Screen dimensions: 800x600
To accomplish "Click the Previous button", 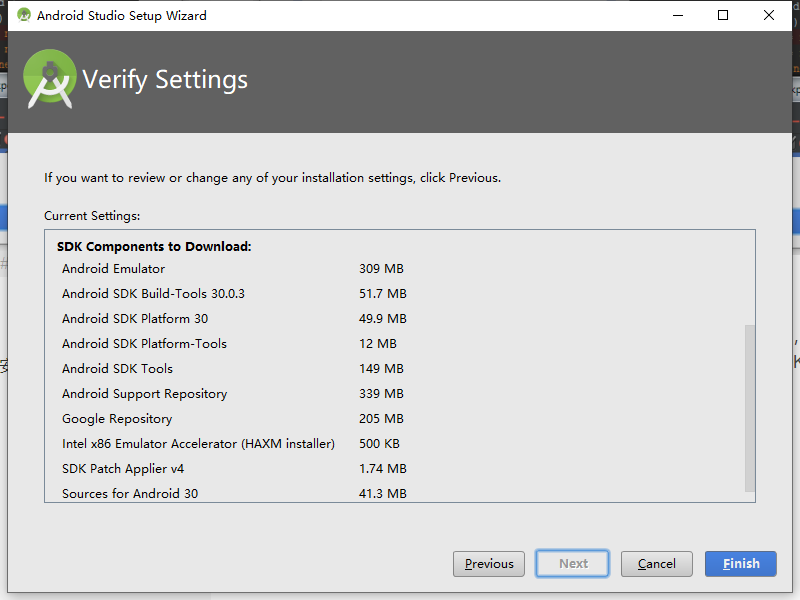I will [489, 564].
